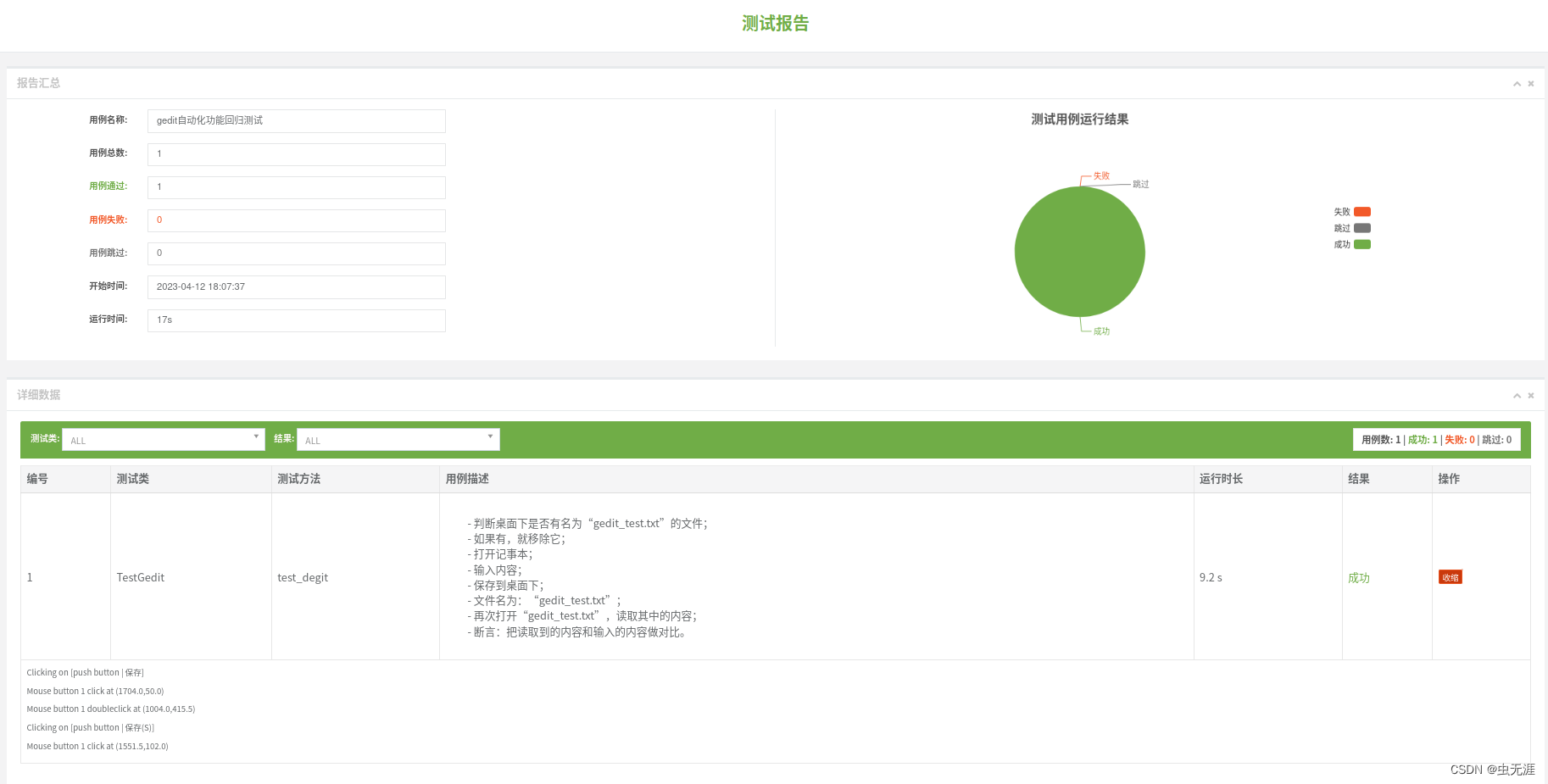
Task: Click log line 'Mouse button 1 doubleclick at'
Action: coord(111,709)
